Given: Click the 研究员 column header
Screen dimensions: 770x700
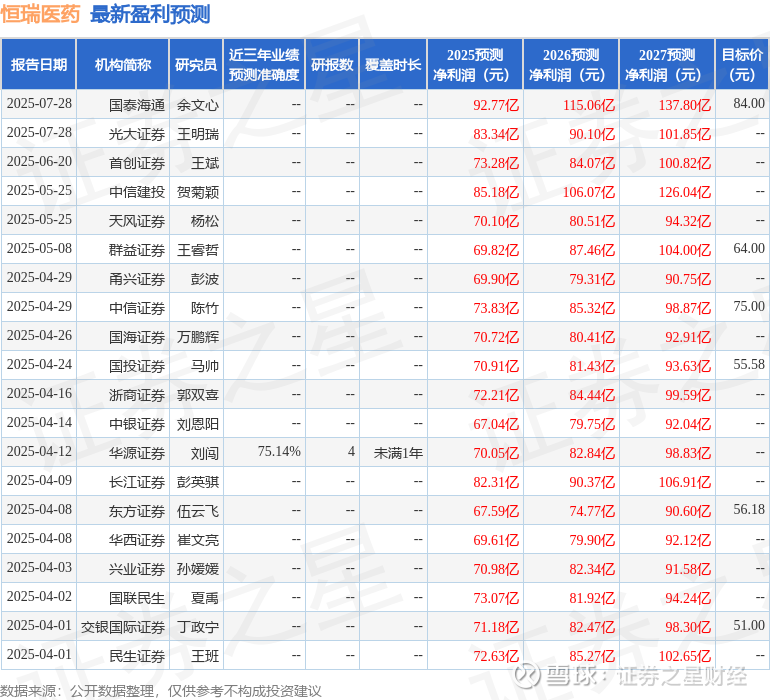Looking at the screenshot, I should (x=196, y=65).
